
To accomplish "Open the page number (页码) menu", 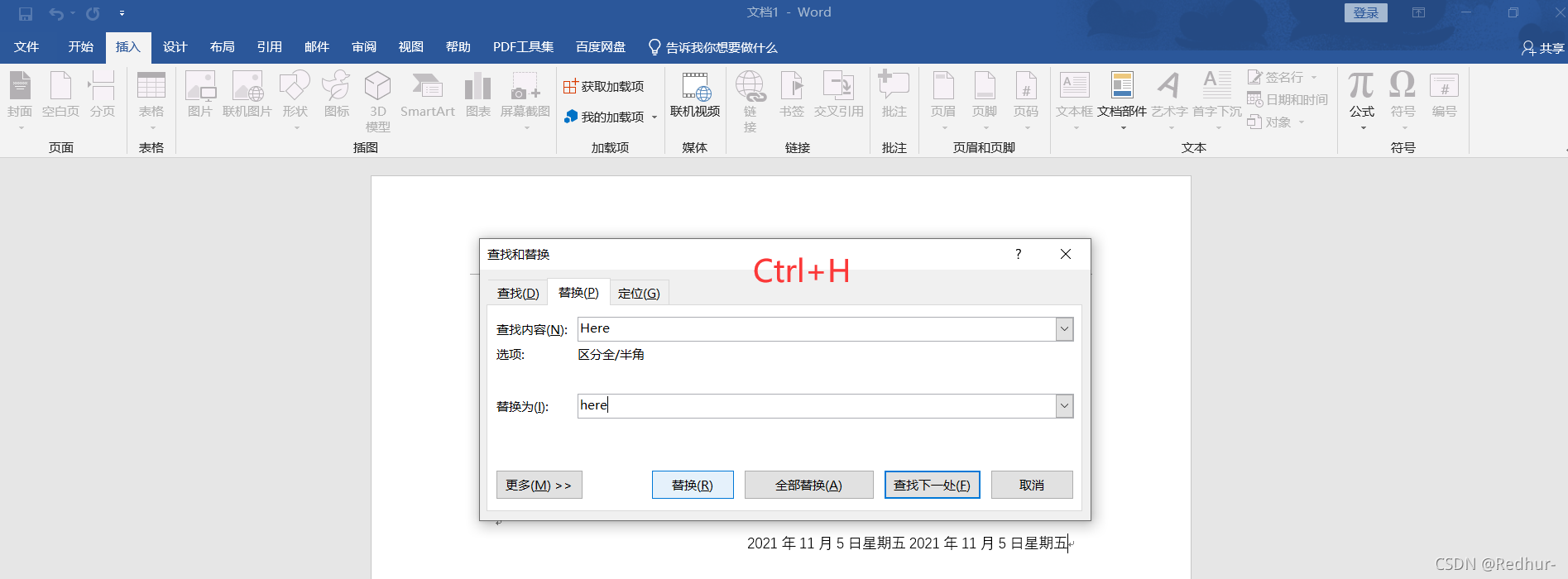I will 1026,100.
